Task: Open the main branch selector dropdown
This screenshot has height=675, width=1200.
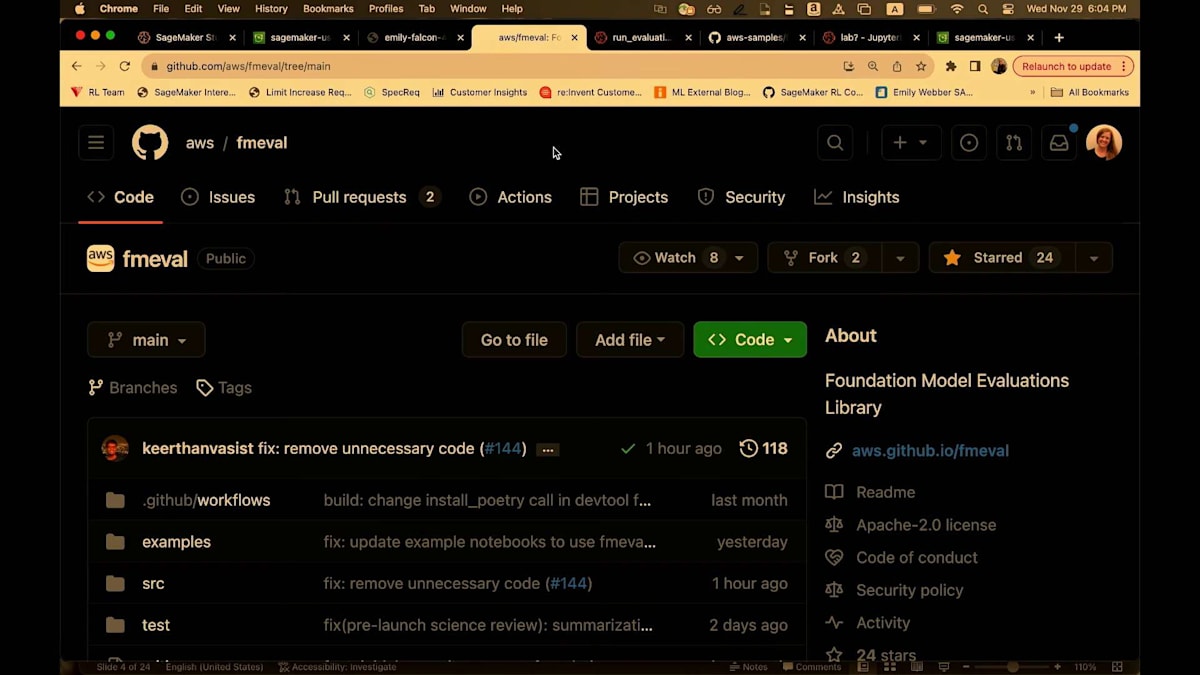Action: tap(146, 340)
